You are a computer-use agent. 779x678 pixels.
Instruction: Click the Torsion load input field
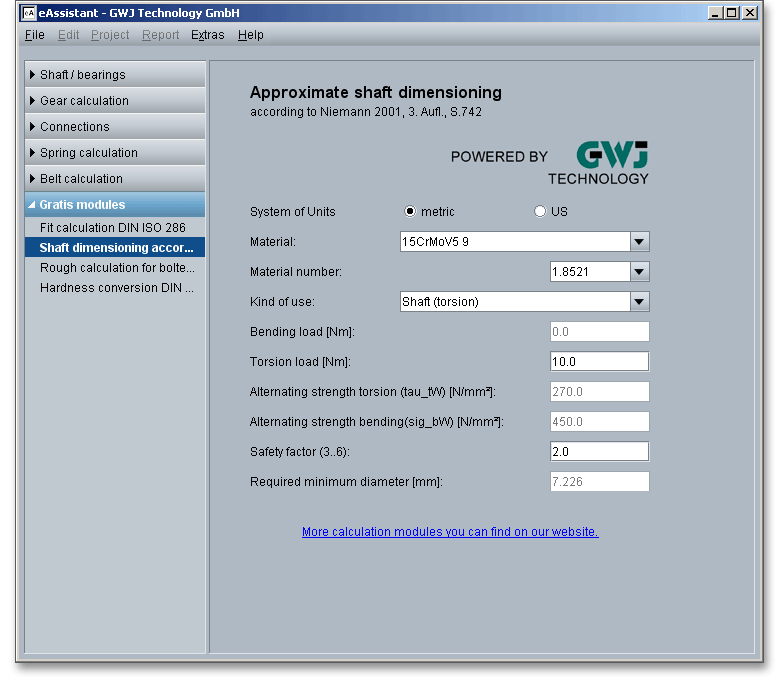[x=599, y=362]
